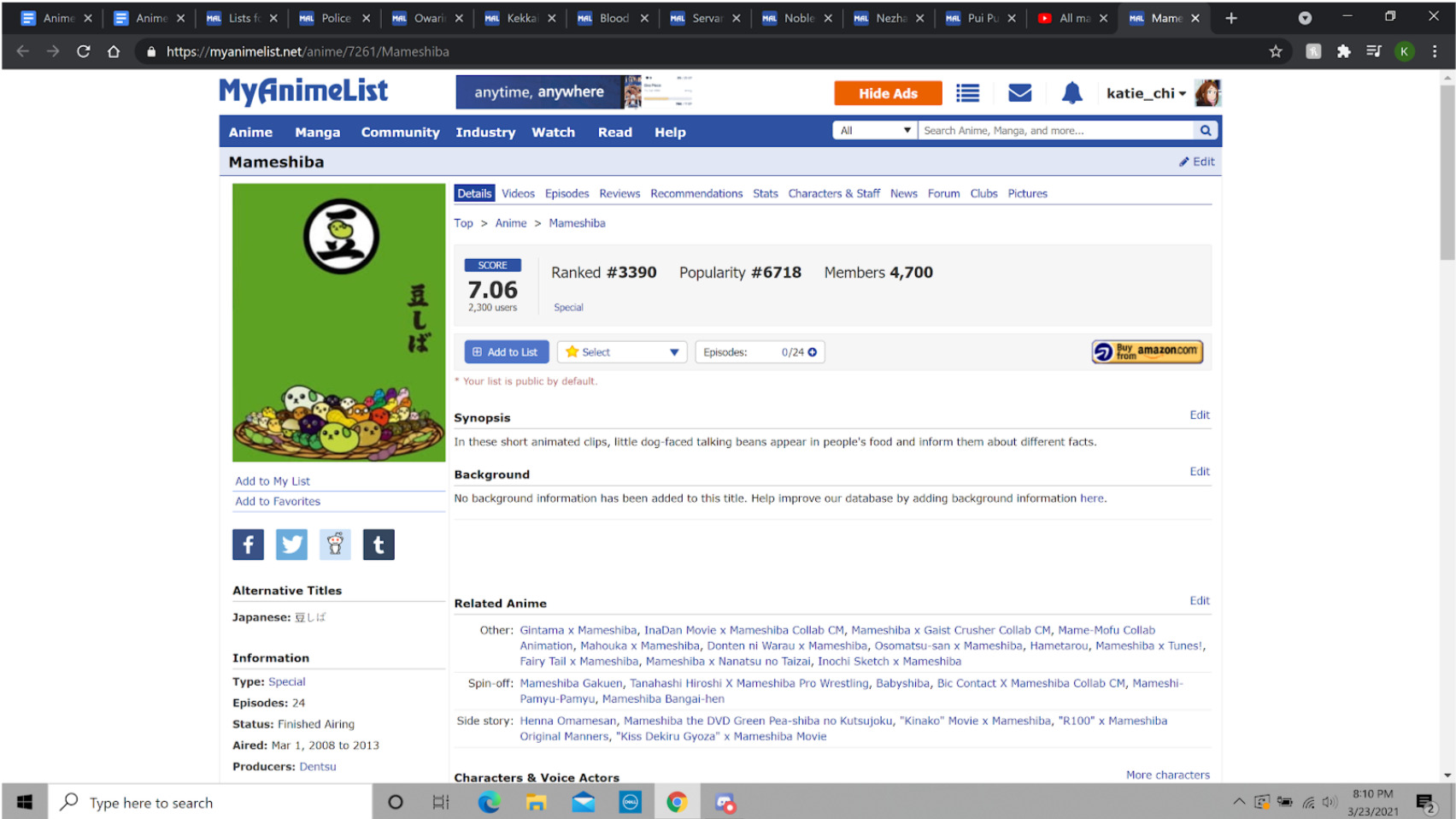Screen dimensions: 1456x819
Task: Open the search category All dropdown
Action: click(x=875, y=131)
